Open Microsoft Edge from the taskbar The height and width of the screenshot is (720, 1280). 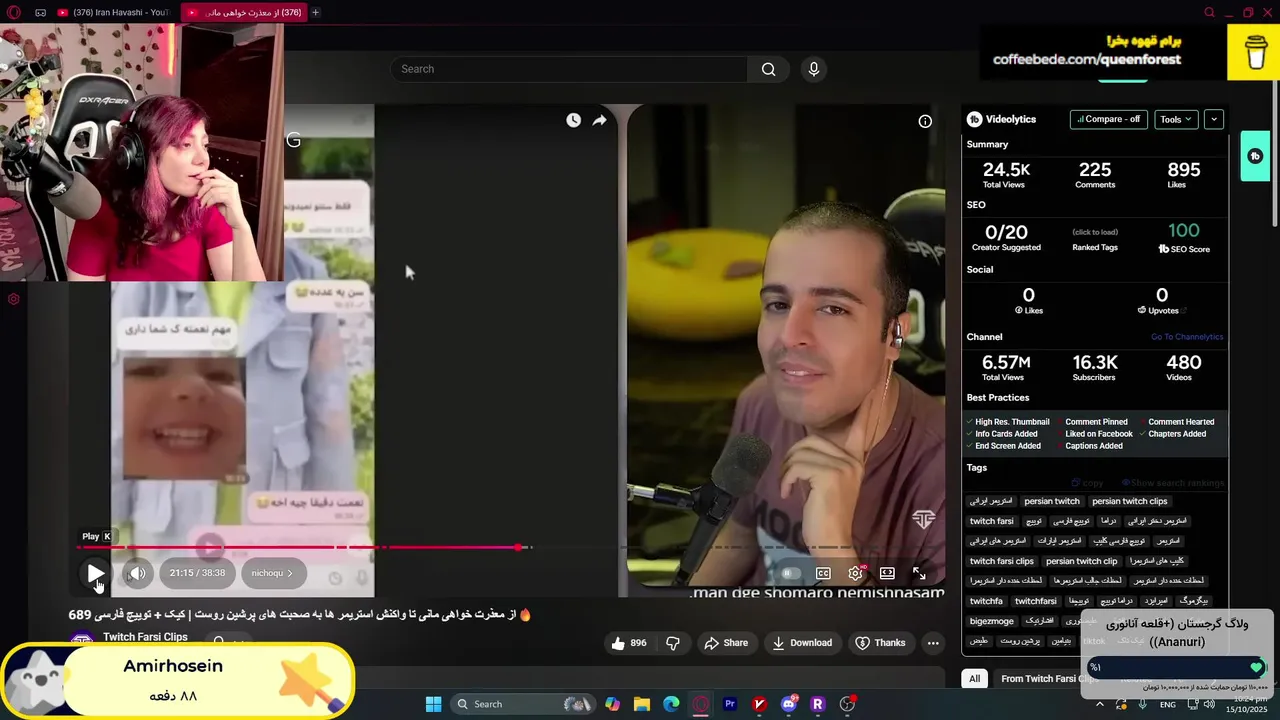point(671,704)
